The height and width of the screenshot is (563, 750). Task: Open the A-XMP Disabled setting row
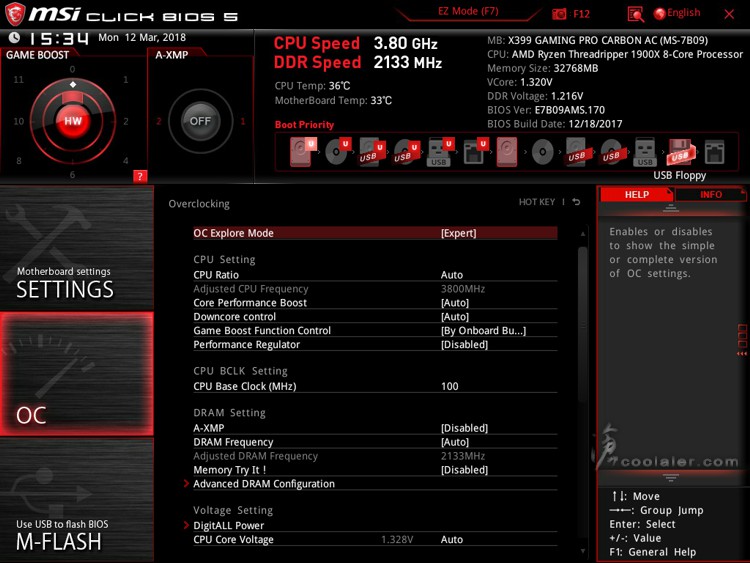click(x=375, y=428)
